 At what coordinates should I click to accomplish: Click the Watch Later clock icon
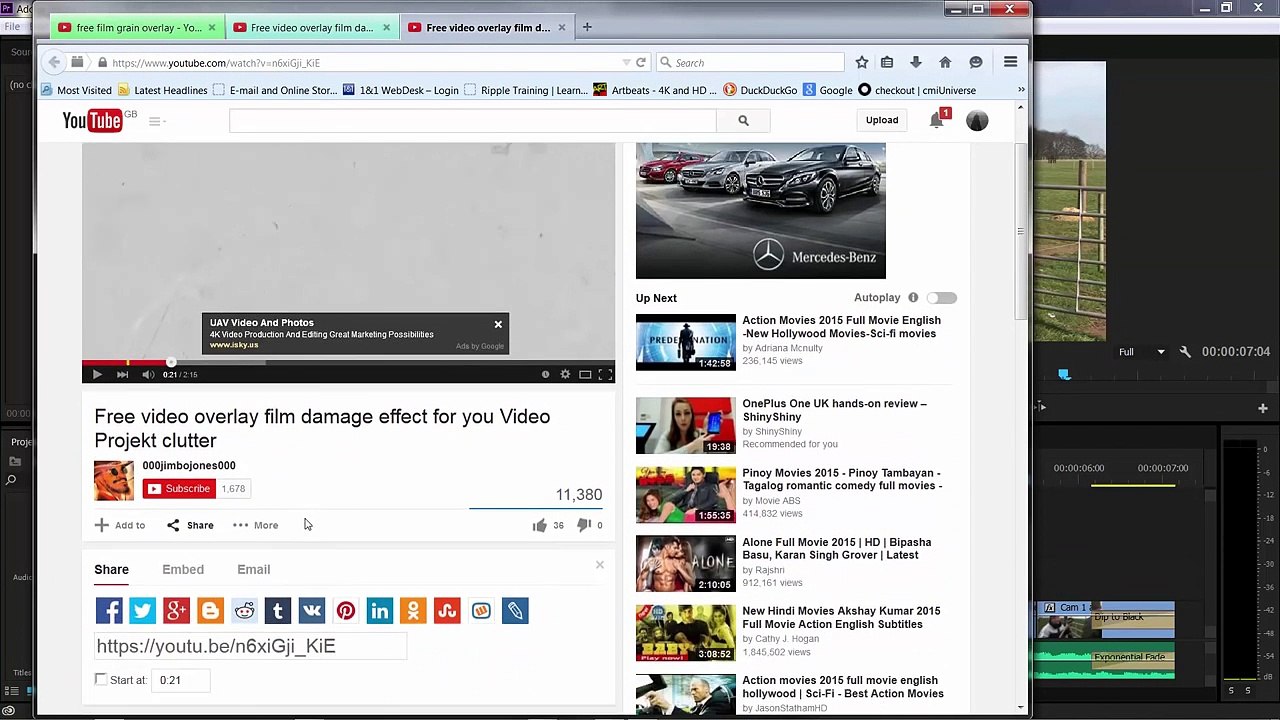click(x=545, y=374)
